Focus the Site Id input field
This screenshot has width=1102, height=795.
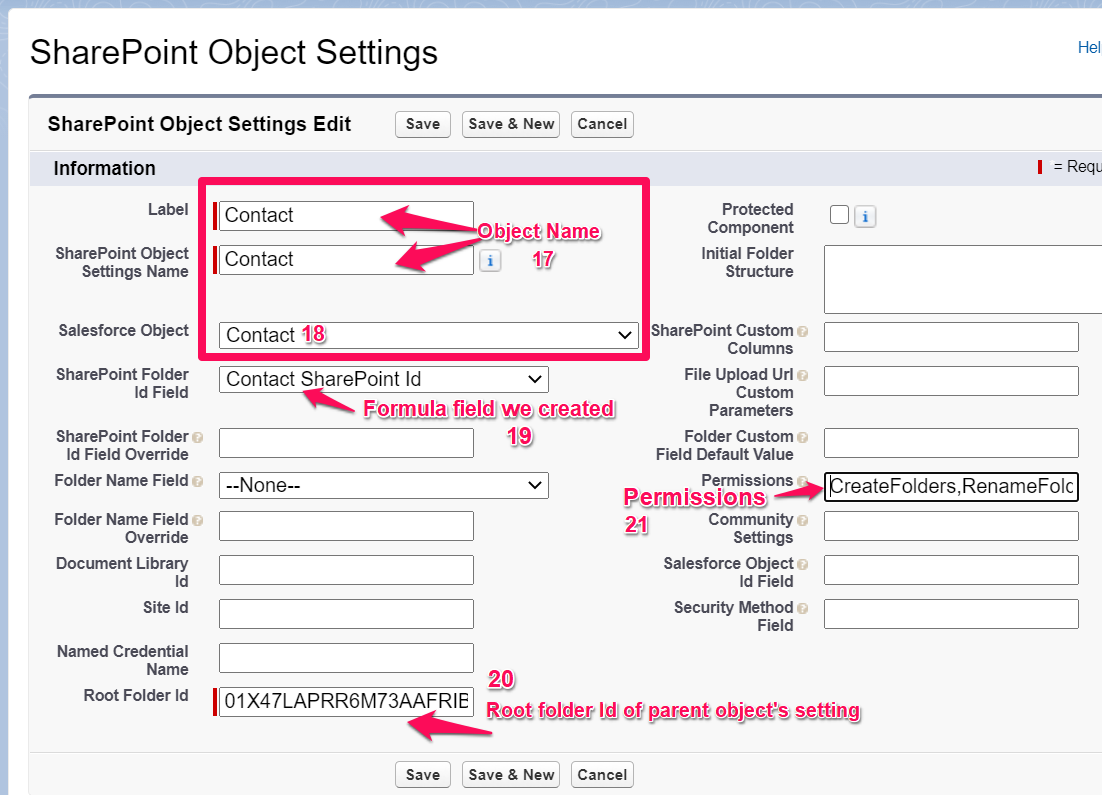pyautogui.click(x=346, y=614)
